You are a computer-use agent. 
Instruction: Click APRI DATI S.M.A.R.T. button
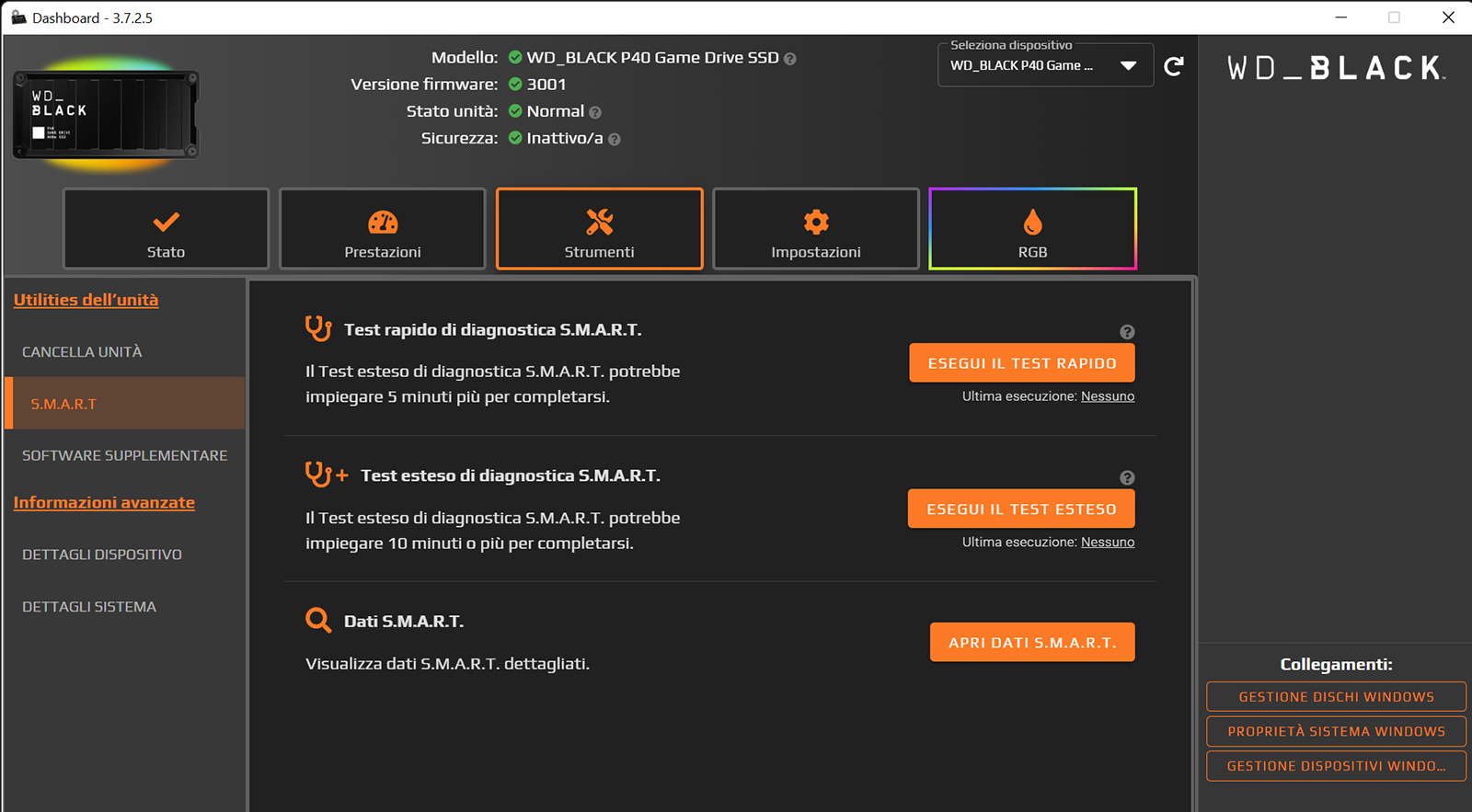[x=1032, y=643]
